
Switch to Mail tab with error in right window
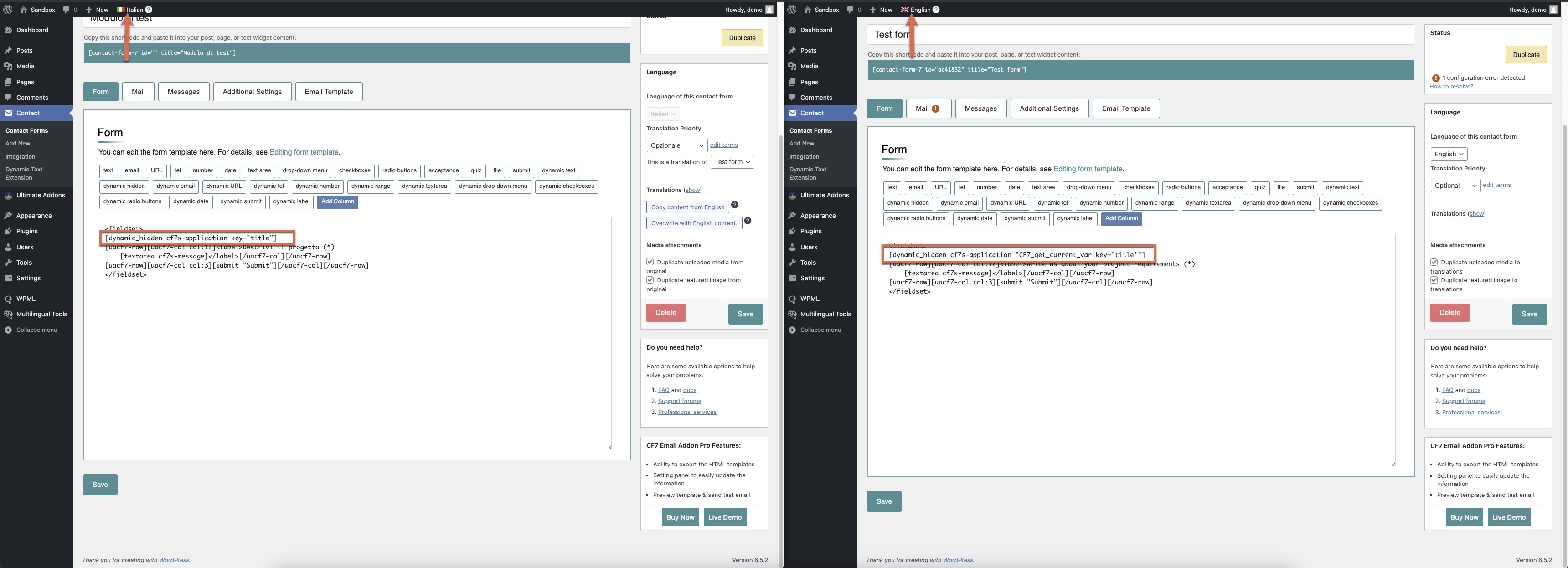click(928, 108)
